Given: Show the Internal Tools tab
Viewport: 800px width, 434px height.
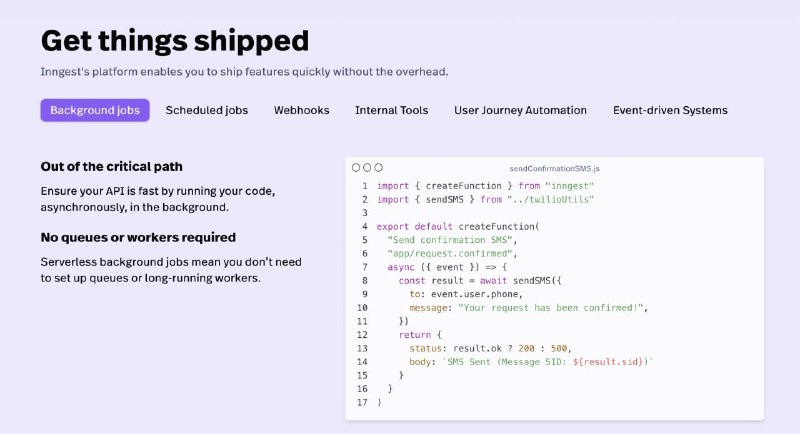Looking at the screenshot, I should [392, 110].
